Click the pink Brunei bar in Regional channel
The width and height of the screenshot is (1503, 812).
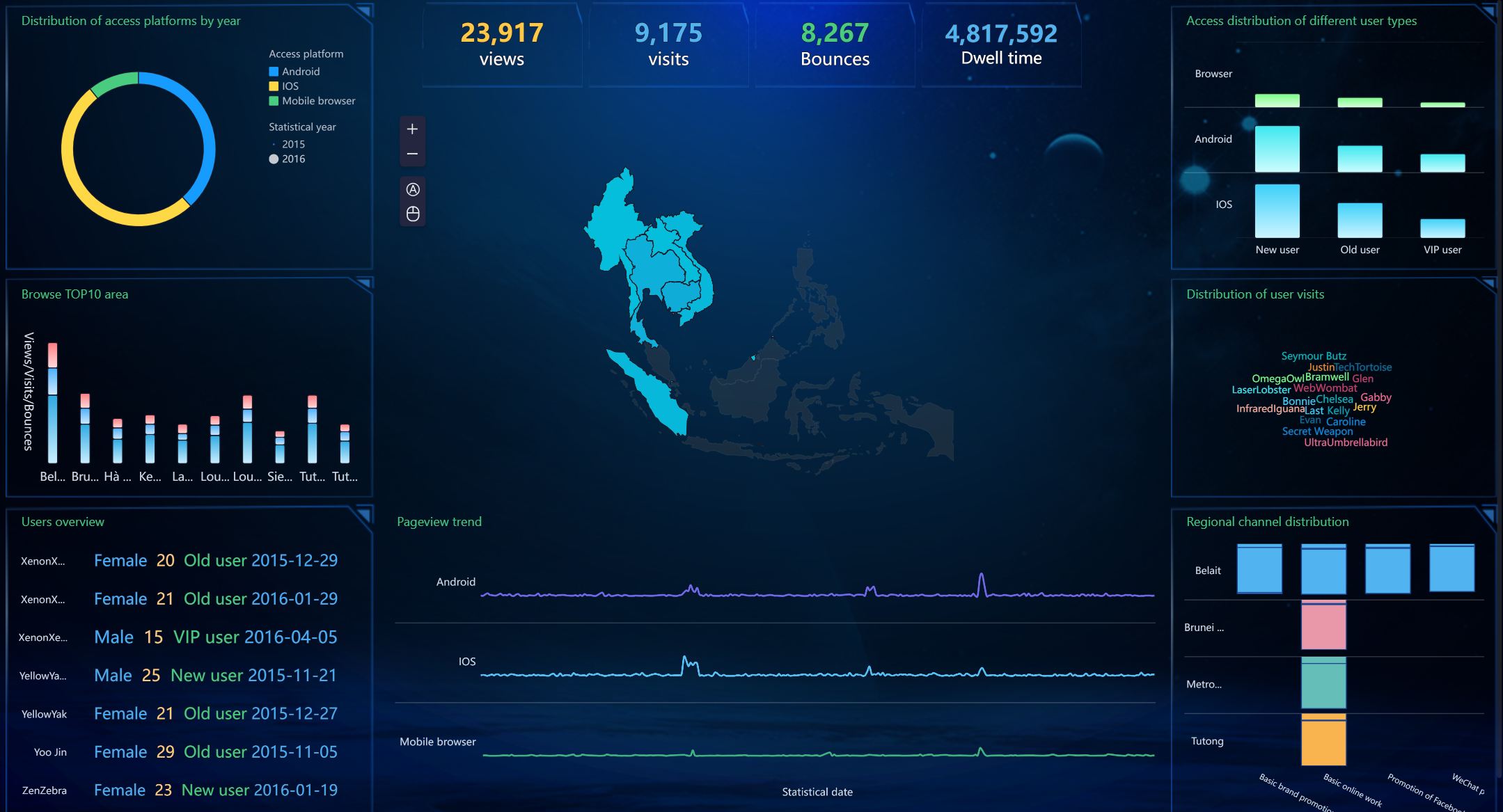(1323, 626)
